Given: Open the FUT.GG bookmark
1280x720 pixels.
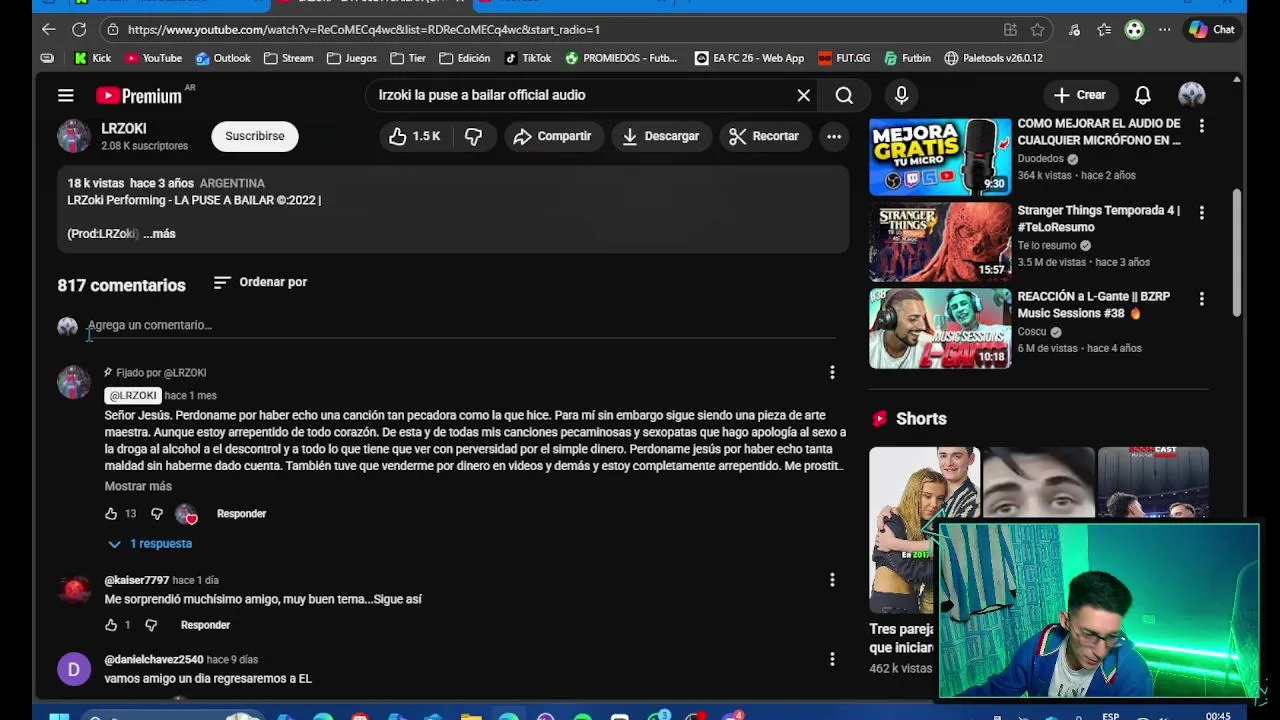Looking at the screenshot, I should [844, 58].
